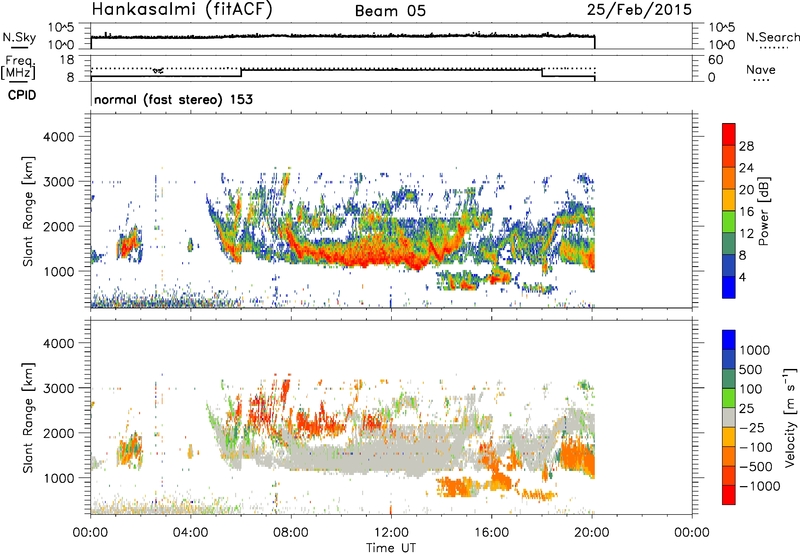Click the red bottom of the velocity colorbar
Viewport: 800px width, 554px height.
(x=729, y=495)
